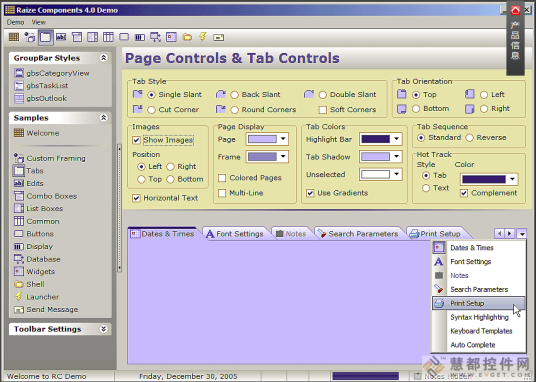The height and width of the screenshot is (382, 536).
Task: Switch to the Search Parameters tab
Action: [358, 234]
